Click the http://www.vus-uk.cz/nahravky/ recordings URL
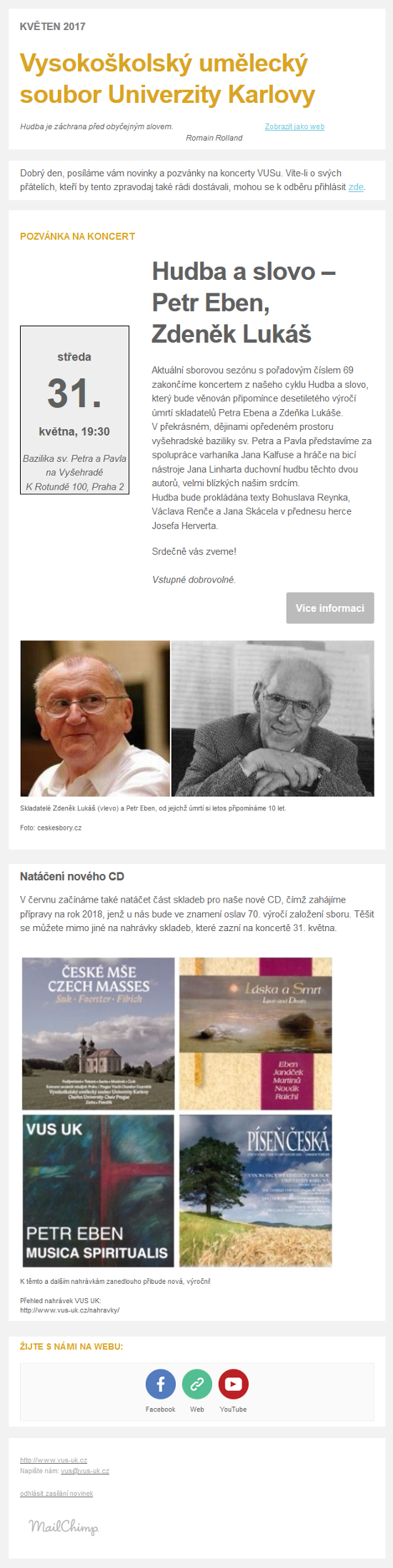The width and height of the screenshot is (393, 1568). tap(69, 1310)
